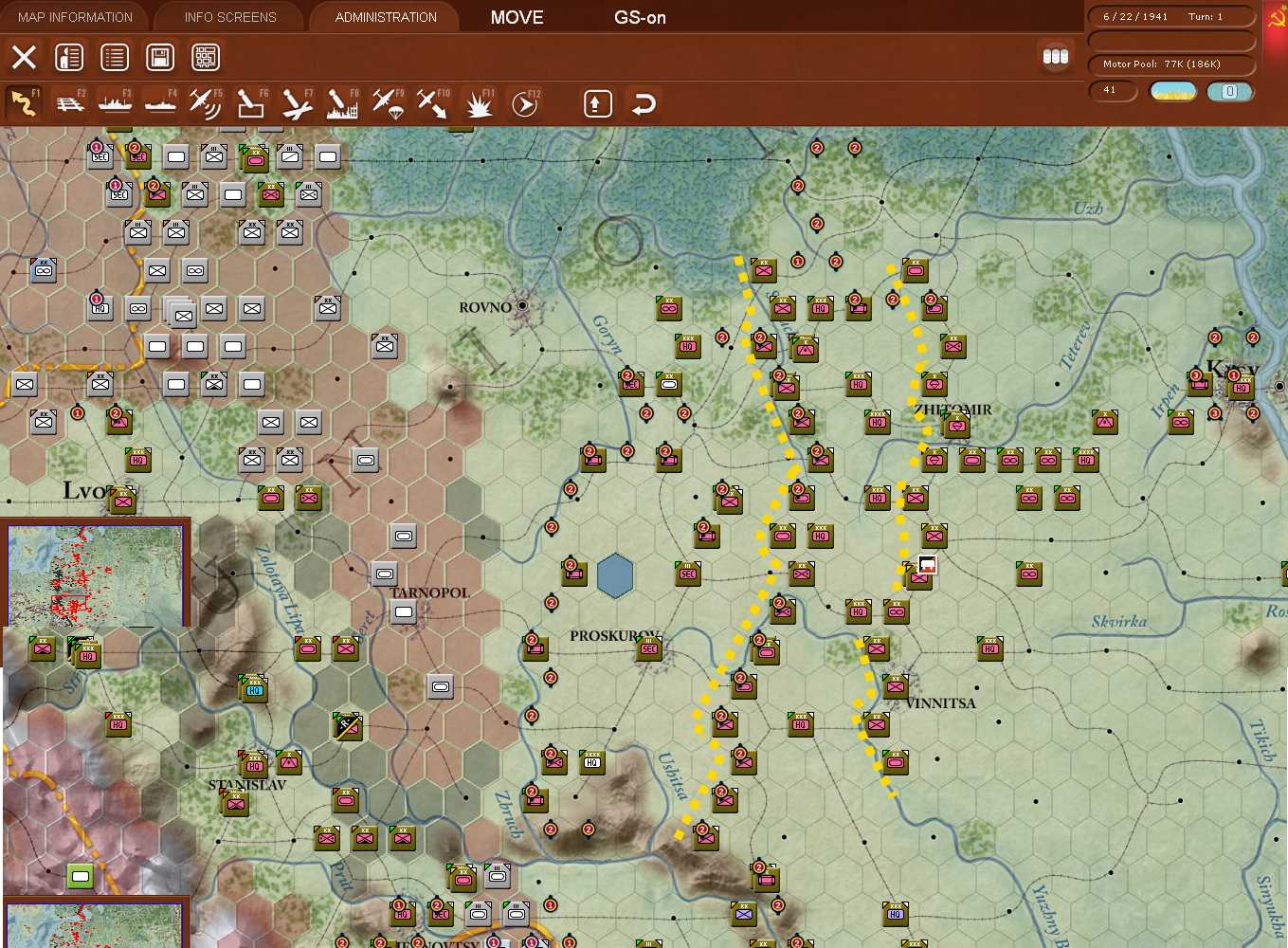Click the explosion icon (F11)
The image size is (1288, 948).
(x=479, y=103)
